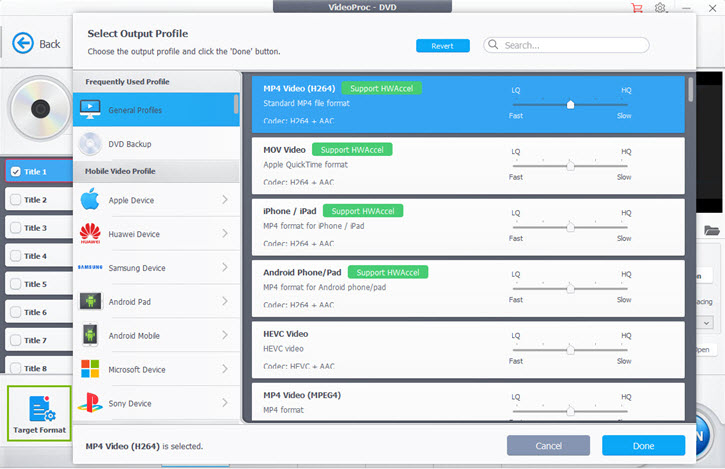Expand Samsung Device chevron arrow
Viewport: 725px width, 469px height.
(x=224, y=268)
